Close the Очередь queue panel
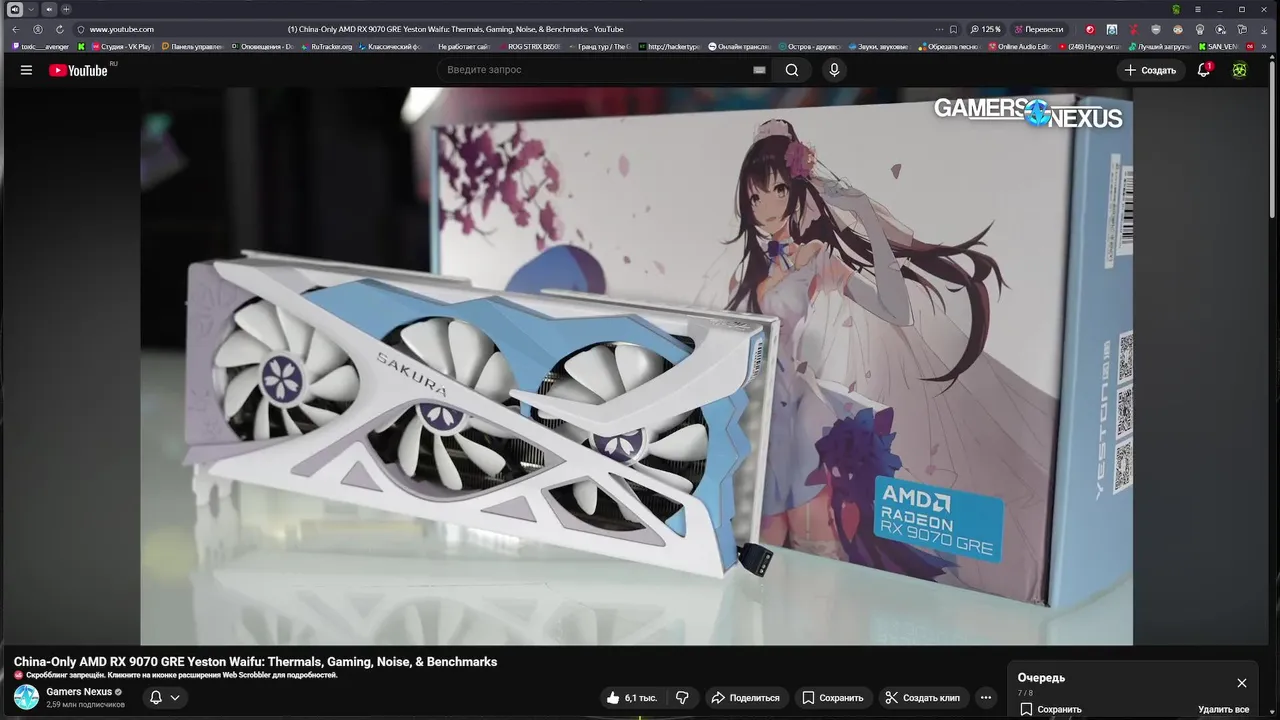 click(1242, 683)
